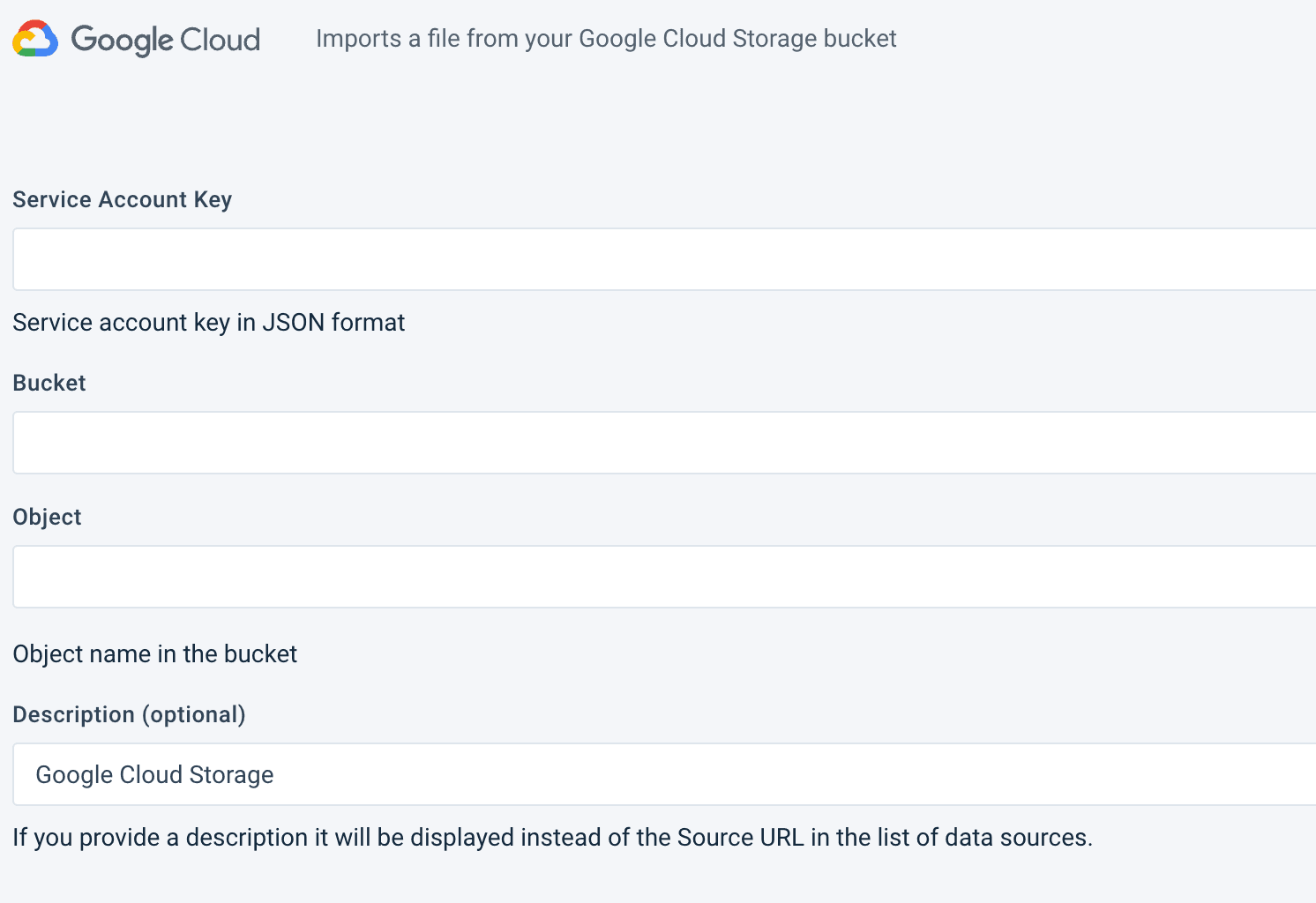1316x903 pixels.
Task: Click the "Object name in the bucket" hint
Action: point(154,654)
